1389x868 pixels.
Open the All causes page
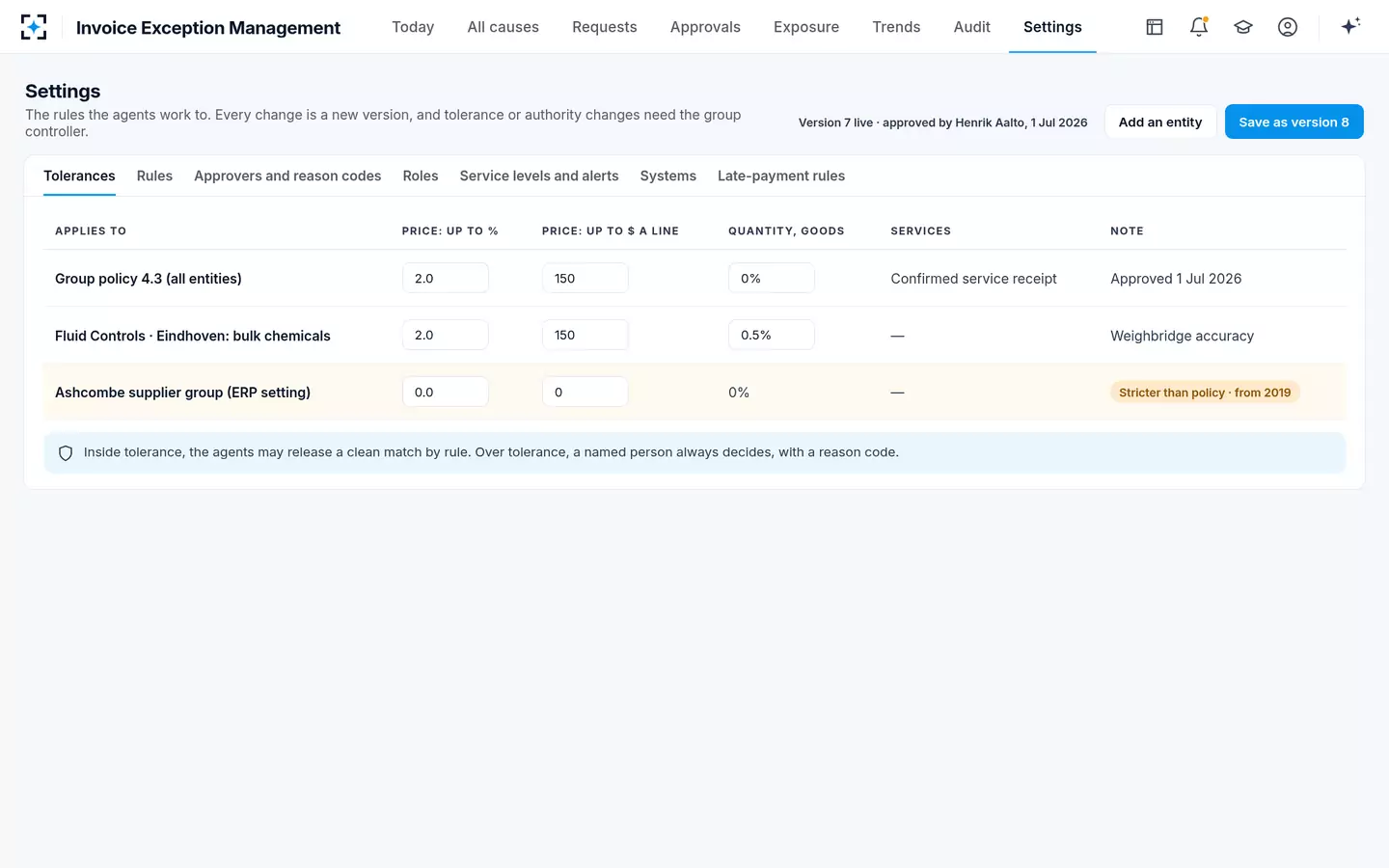tap(504, 27)
